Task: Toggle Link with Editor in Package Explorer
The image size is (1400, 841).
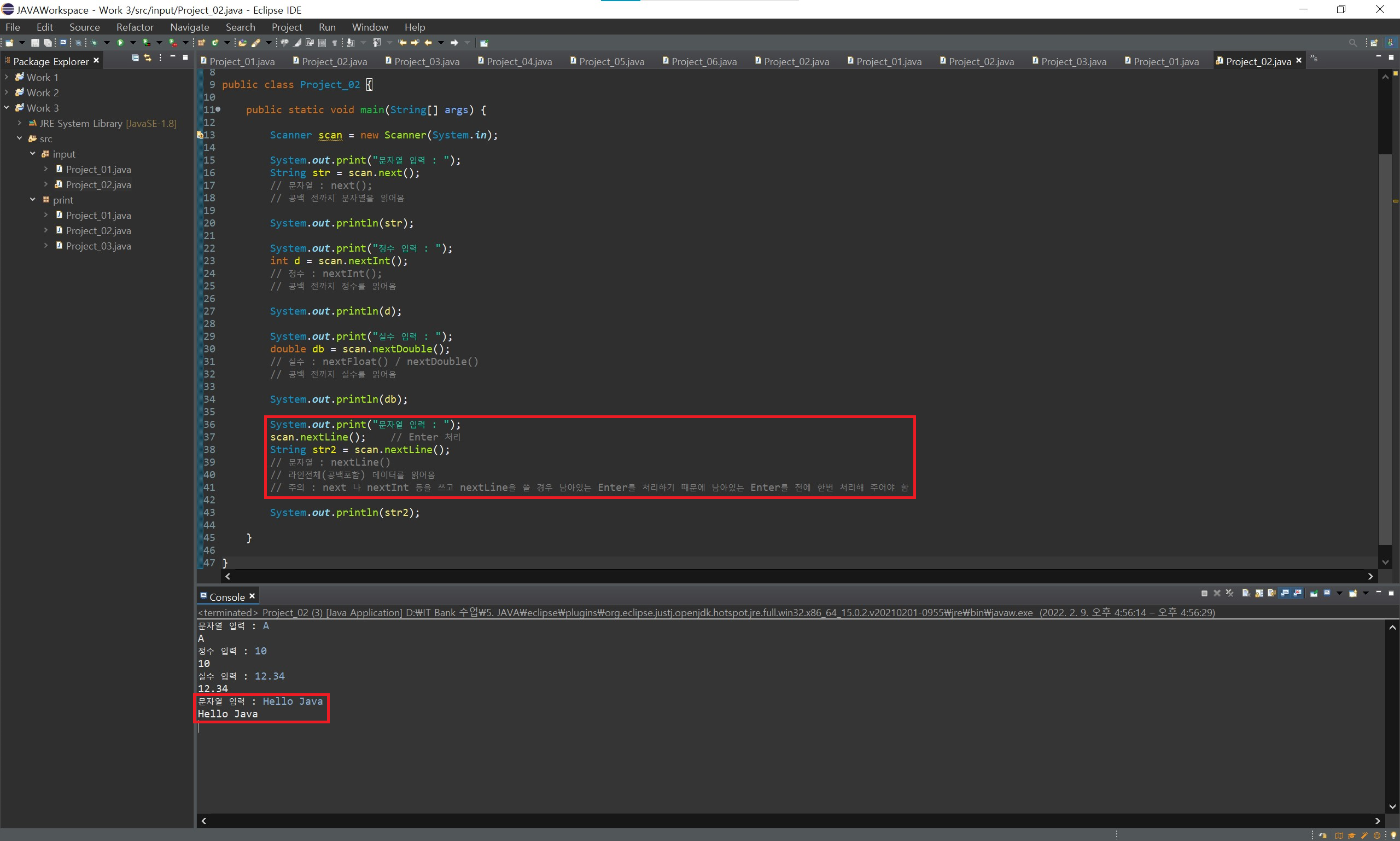Action: [148, 58]
